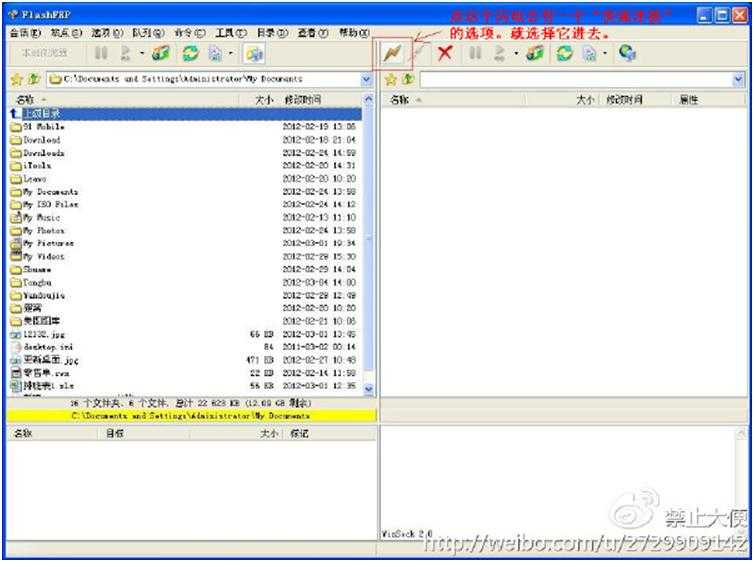Click the view document icon in the left toolbar

coord(215,53)
